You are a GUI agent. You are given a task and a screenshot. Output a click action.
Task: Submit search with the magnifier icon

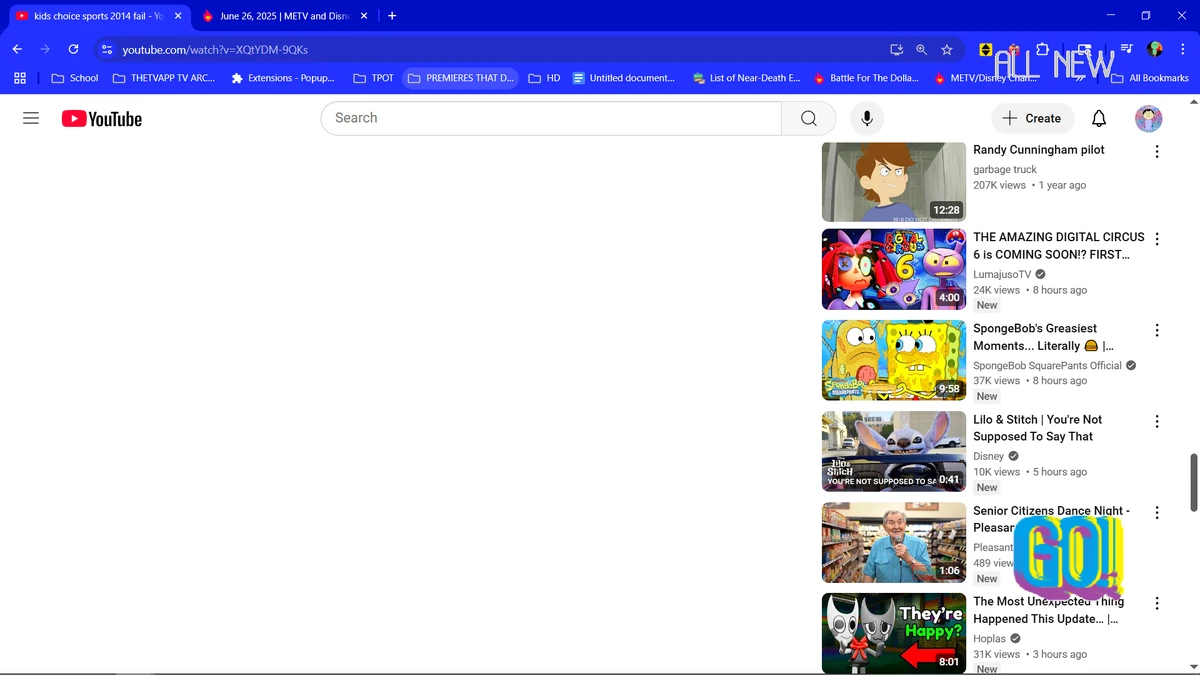pos(808,118)
